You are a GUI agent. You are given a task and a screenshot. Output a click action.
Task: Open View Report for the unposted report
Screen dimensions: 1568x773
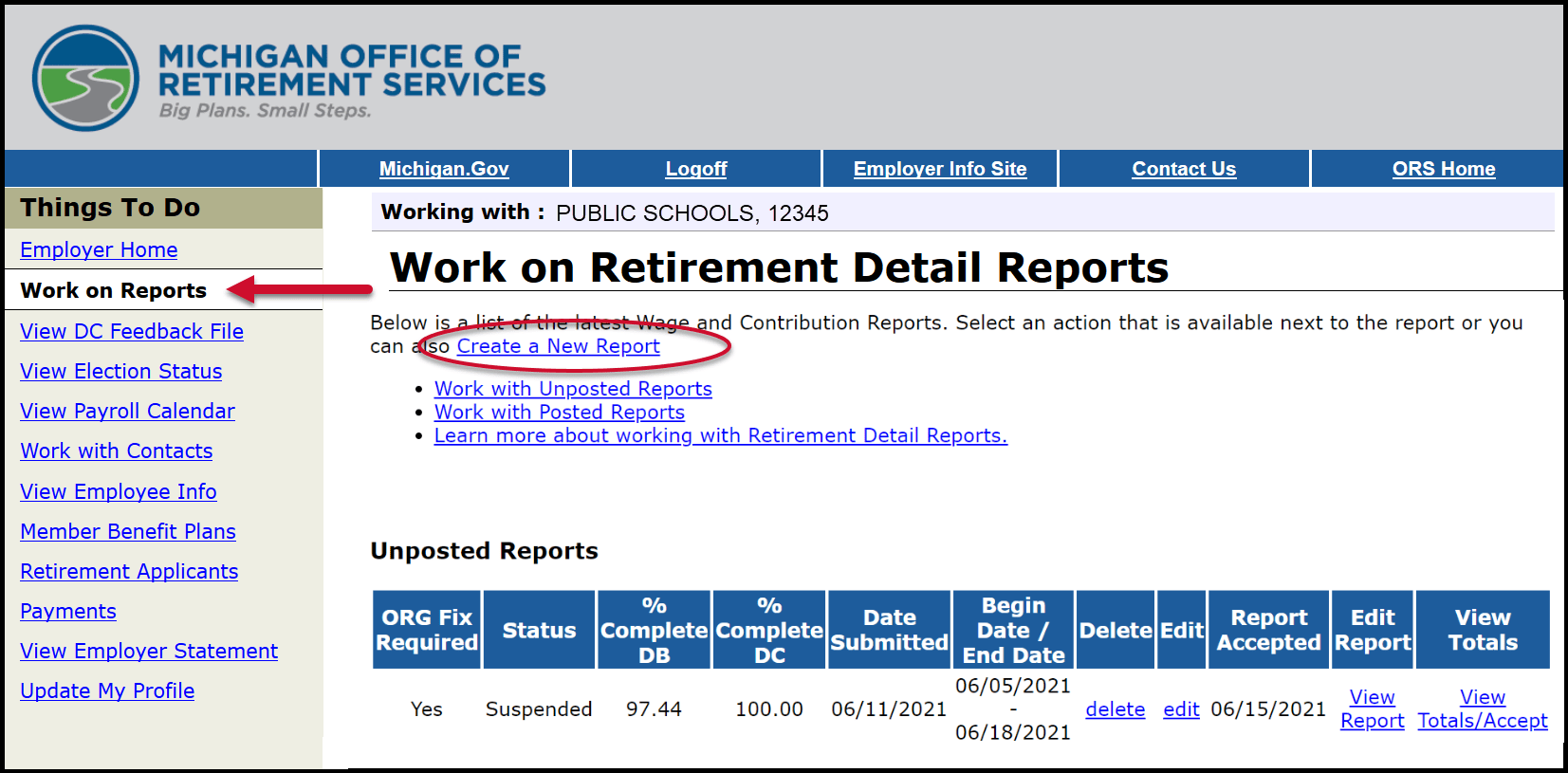[1373, 709]
